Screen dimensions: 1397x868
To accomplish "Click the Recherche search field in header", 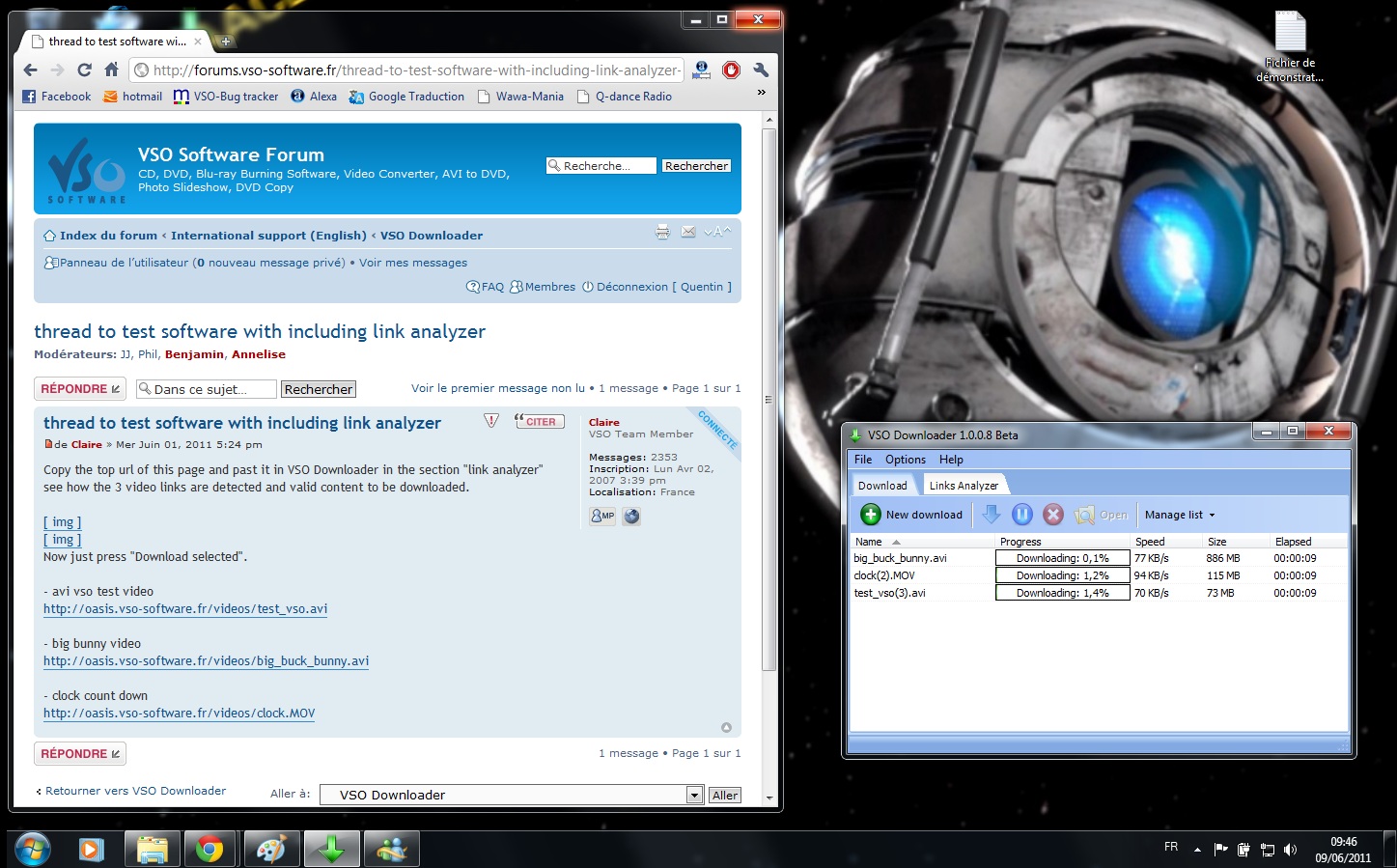I will pyautogui.click(x=601, y=166).
